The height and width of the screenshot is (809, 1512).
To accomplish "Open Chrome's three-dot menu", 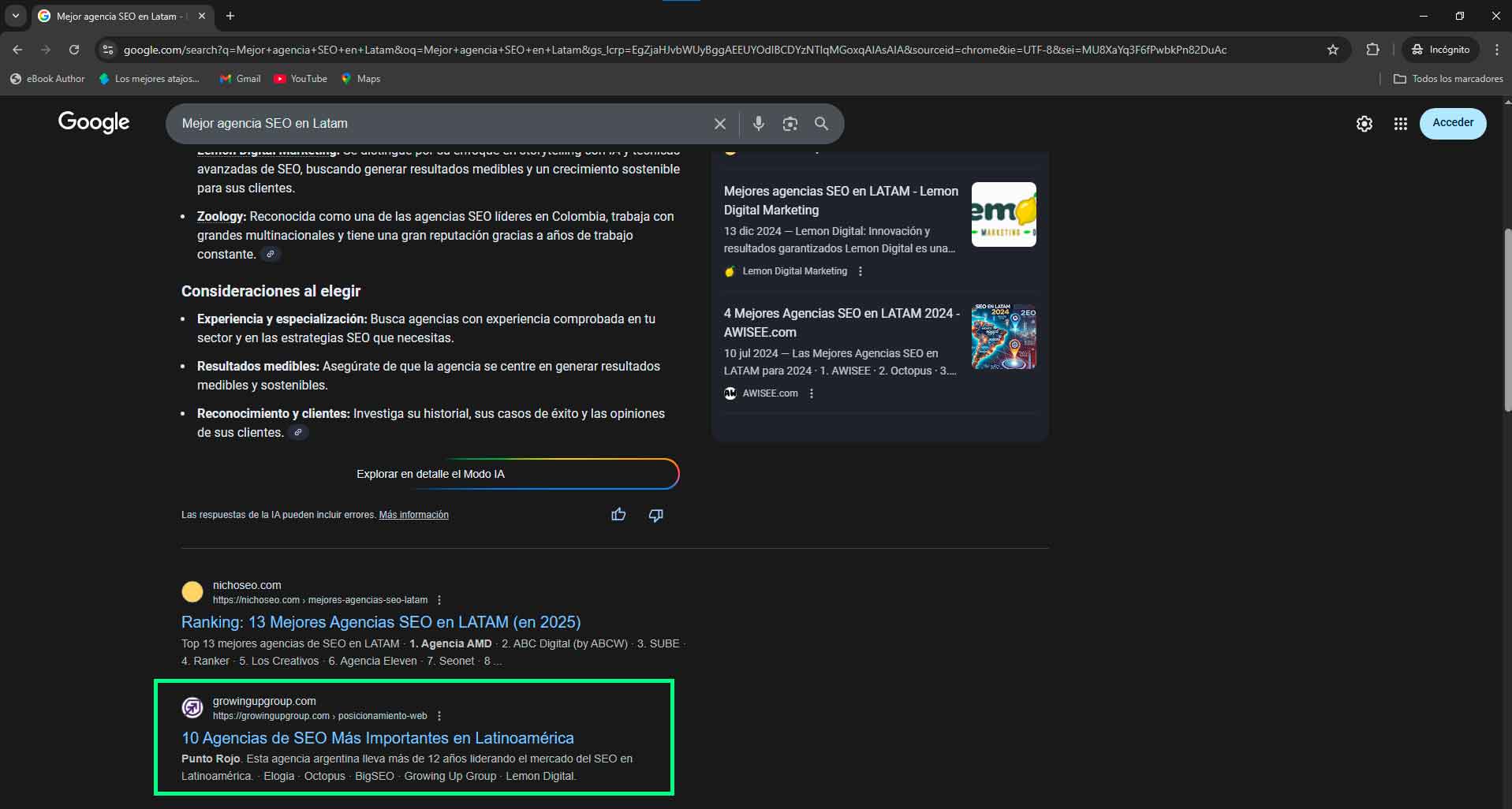I will point(1496,50).
